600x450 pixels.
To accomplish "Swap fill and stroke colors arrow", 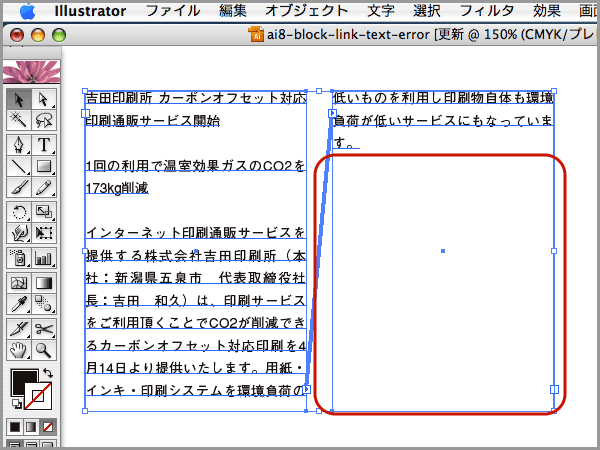I will point(47,372).
